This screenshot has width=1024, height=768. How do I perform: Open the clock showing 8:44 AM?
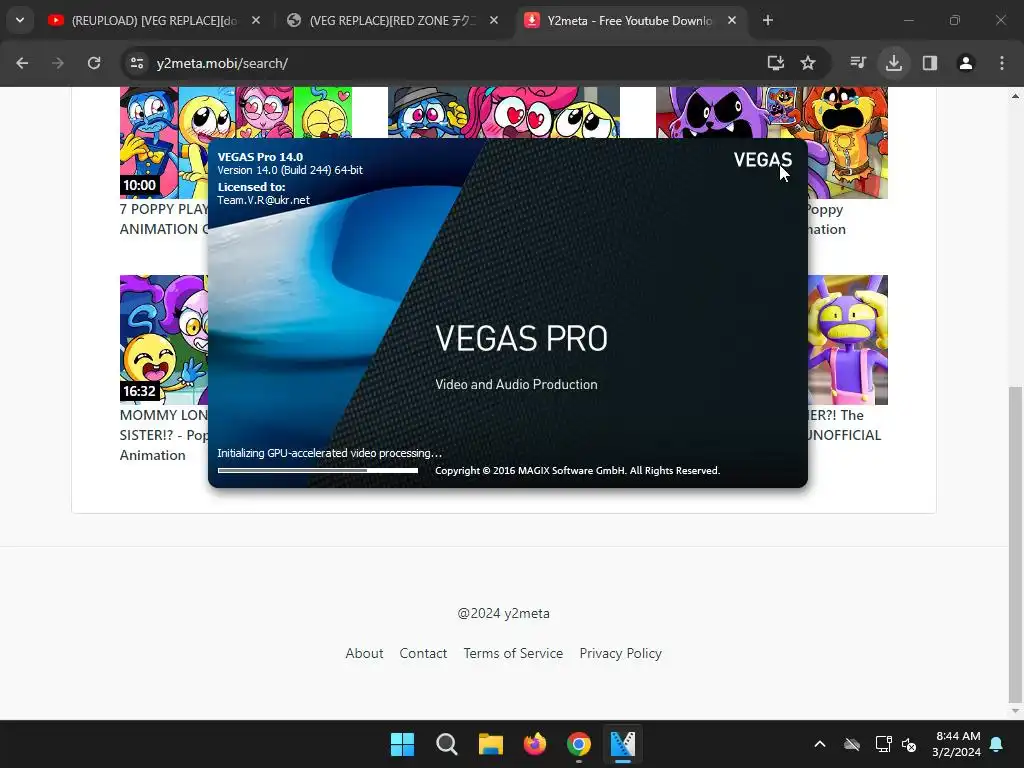pos(957,744)
